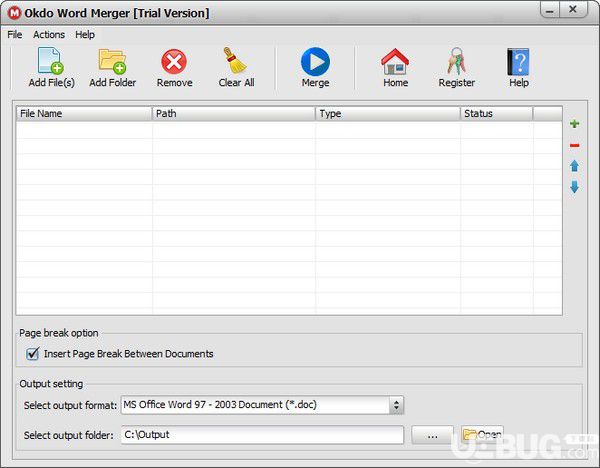Move item up with blue up arrow
The image size is (600, 468).
point(574,166)
